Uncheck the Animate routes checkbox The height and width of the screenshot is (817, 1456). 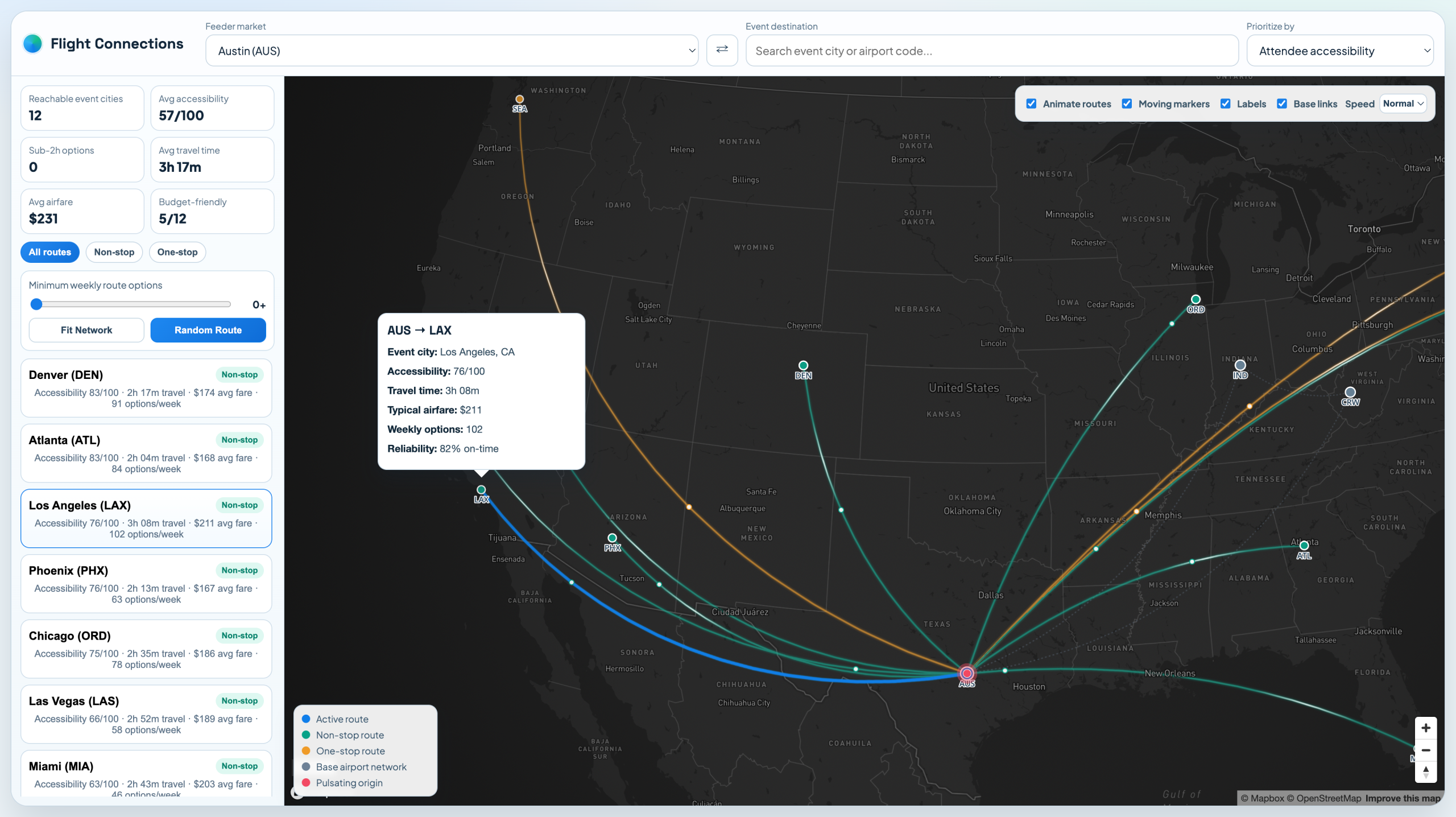coord(1031,104)
